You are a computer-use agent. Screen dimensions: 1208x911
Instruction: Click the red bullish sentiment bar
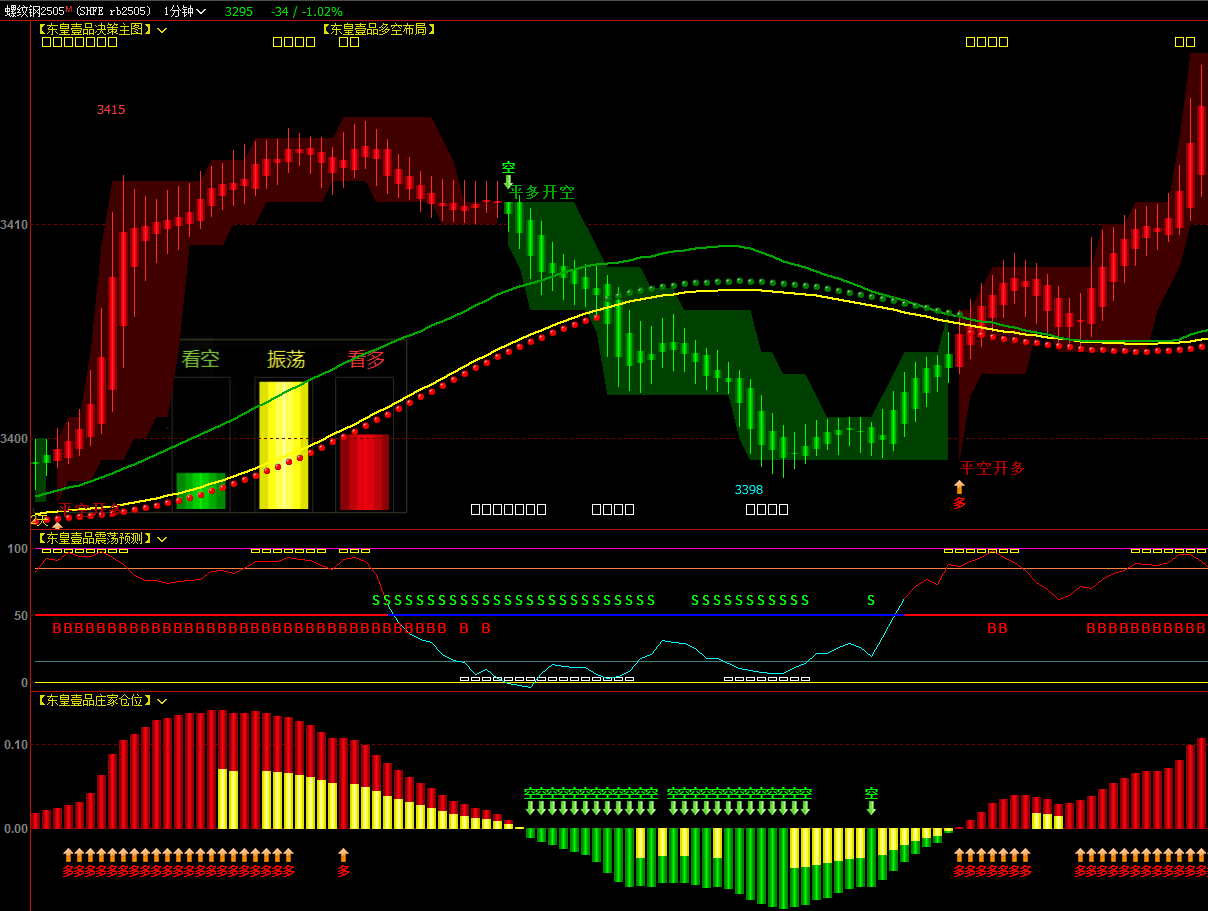(x=364, y=471)
